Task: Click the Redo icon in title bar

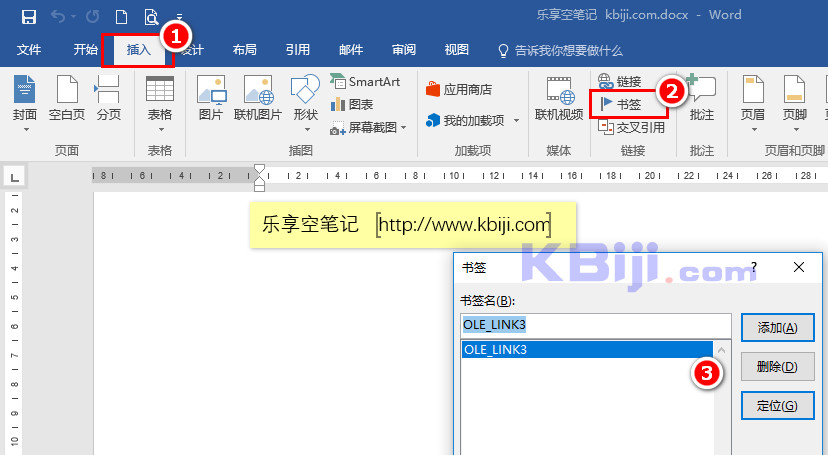Action: 92,17
